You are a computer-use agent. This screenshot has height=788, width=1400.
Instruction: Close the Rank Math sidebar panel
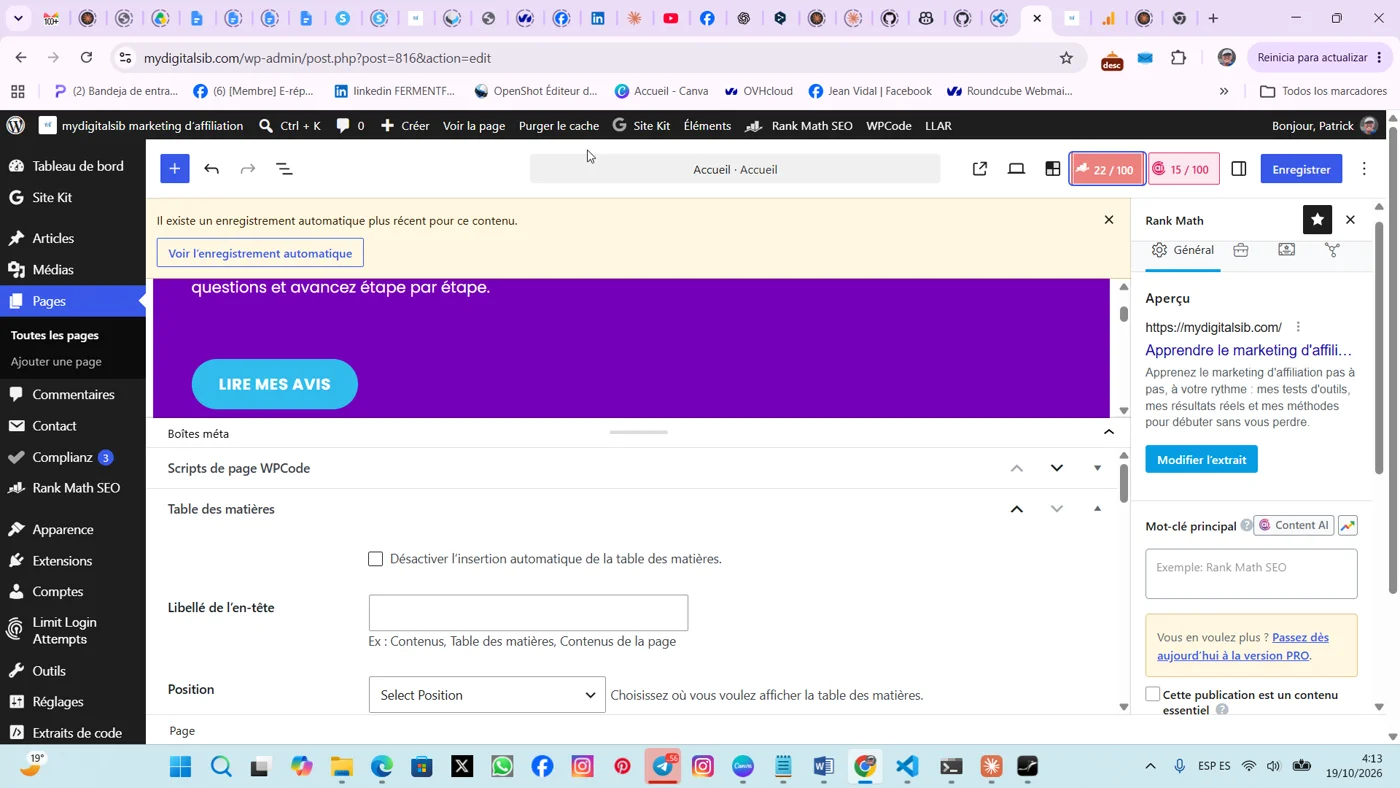(1350, 220)
